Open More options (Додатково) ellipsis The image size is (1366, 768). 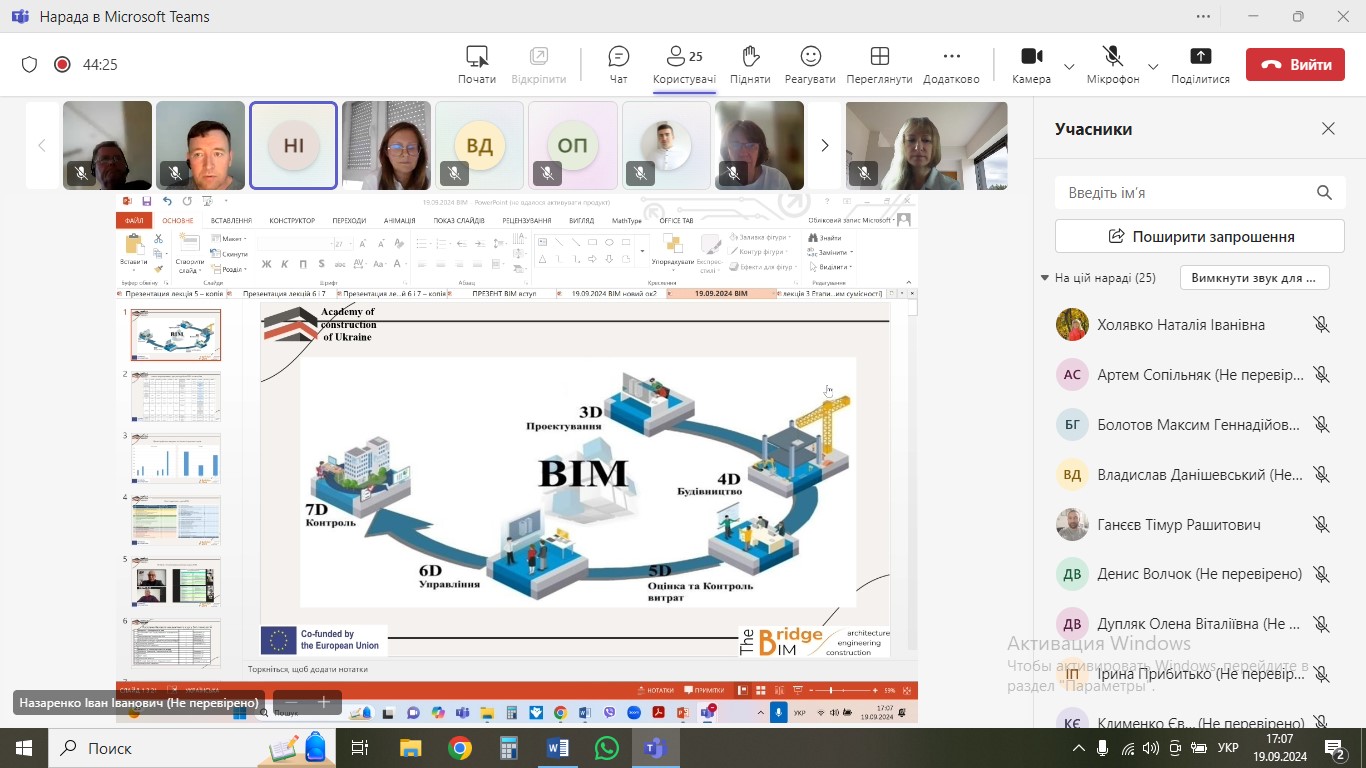951,57
